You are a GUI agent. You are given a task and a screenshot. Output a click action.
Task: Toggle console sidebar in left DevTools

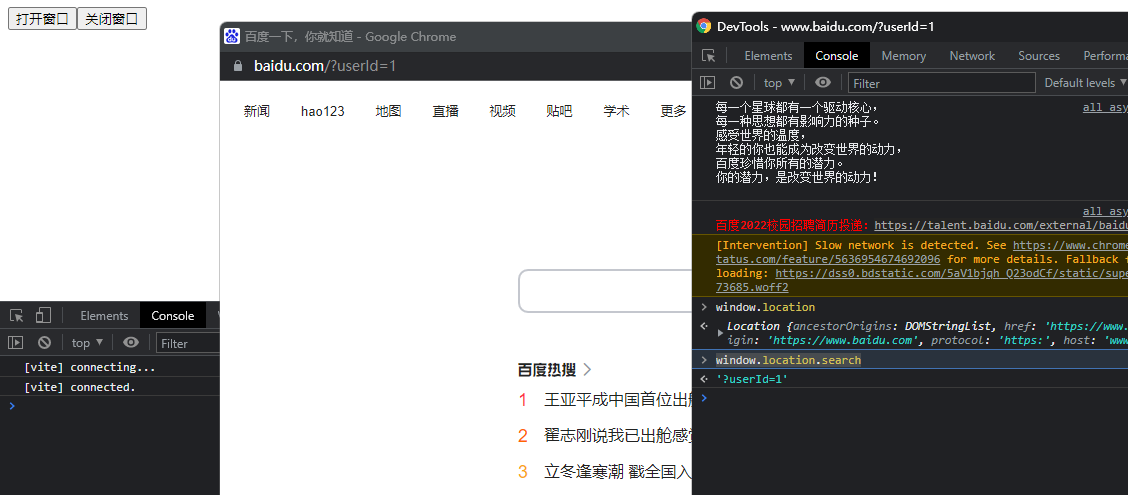coord(15,343)
